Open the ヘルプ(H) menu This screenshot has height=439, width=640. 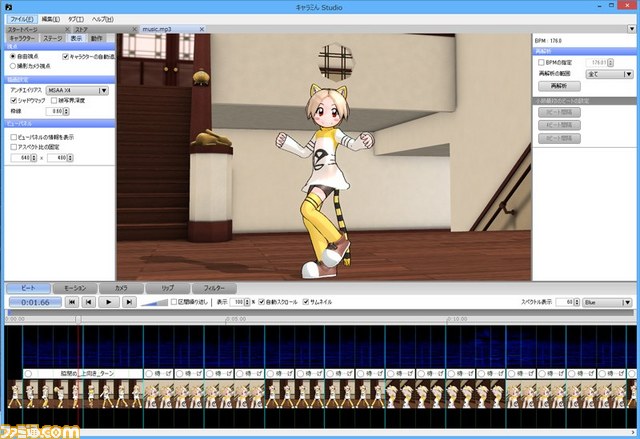[103, 19]
